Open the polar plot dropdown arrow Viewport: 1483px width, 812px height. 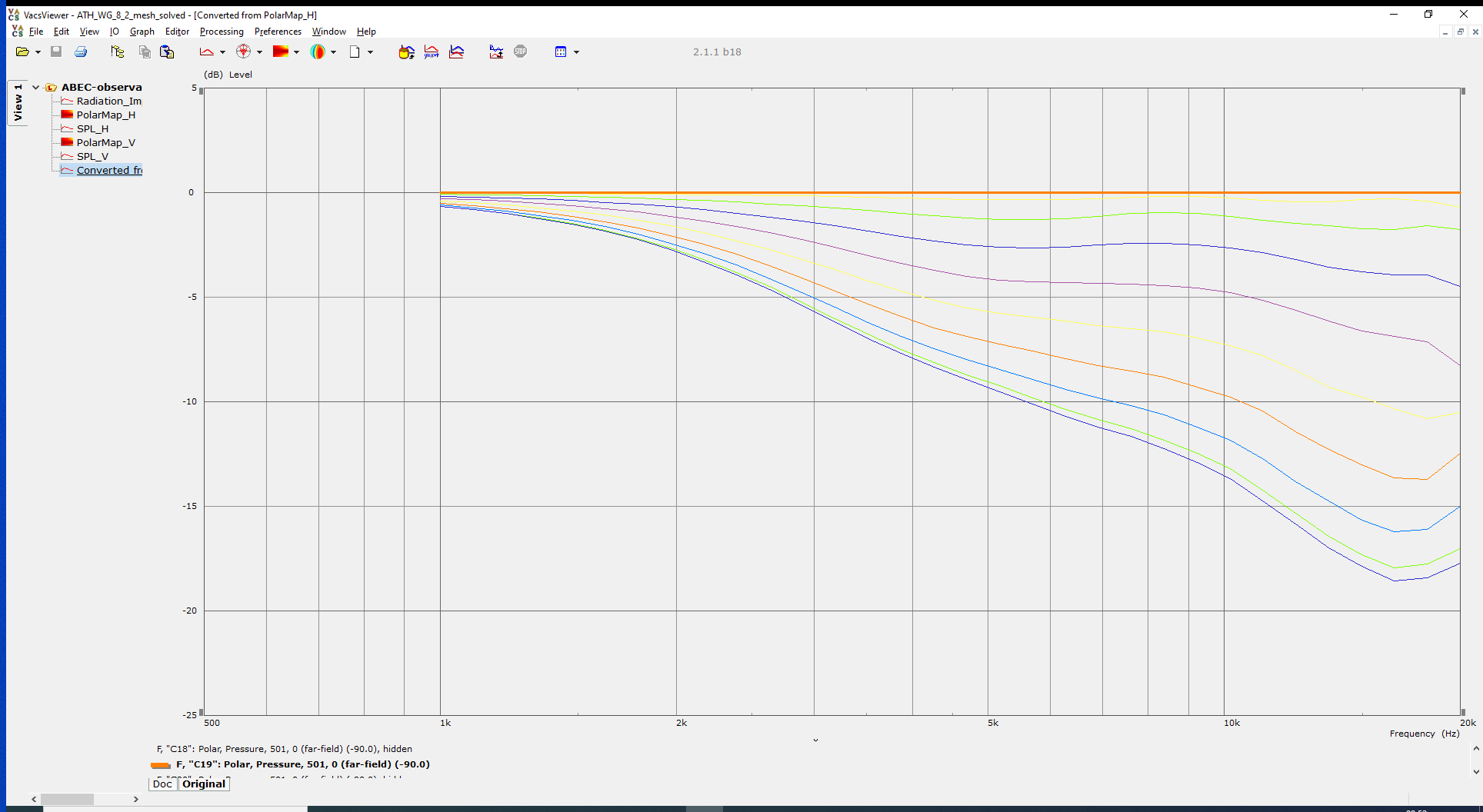(x=259, y=52)
